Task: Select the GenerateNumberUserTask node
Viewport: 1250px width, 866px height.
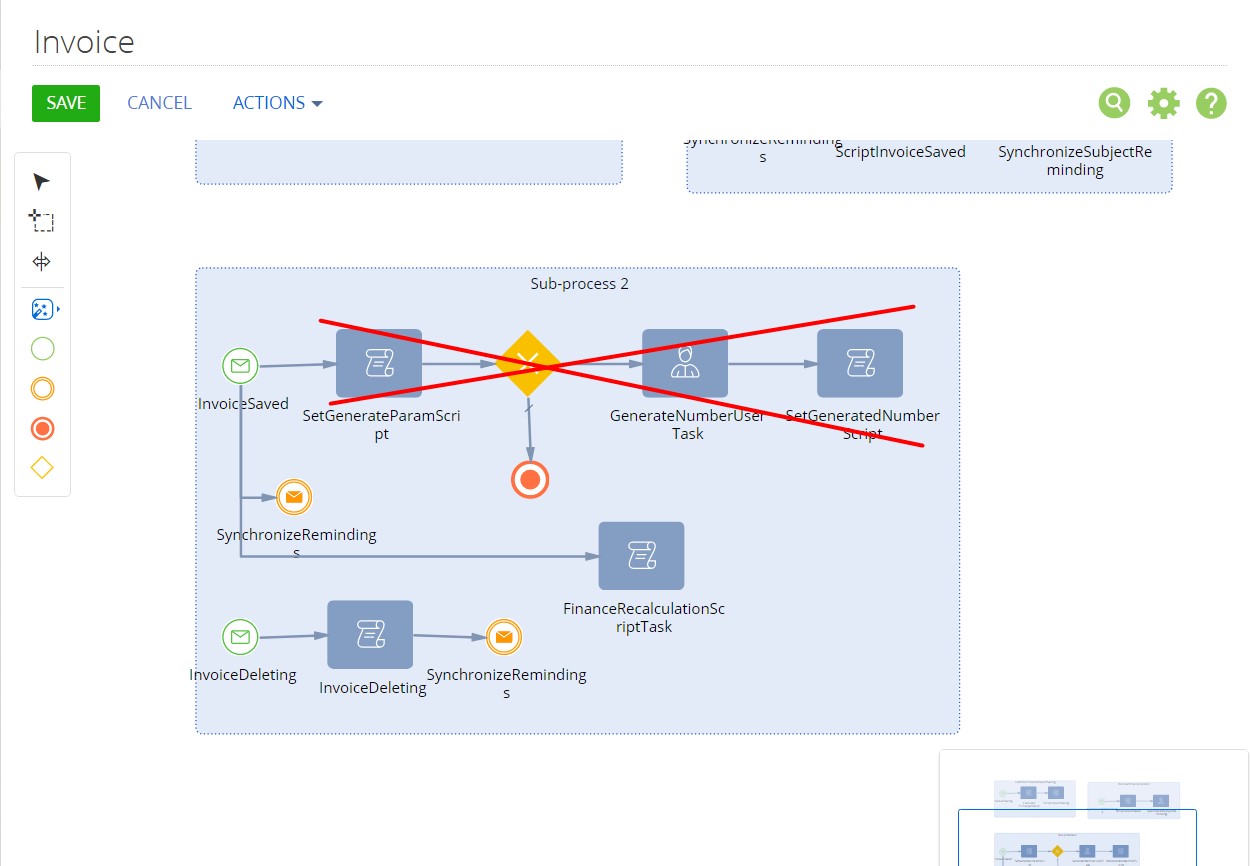Action: pos(685,364)
